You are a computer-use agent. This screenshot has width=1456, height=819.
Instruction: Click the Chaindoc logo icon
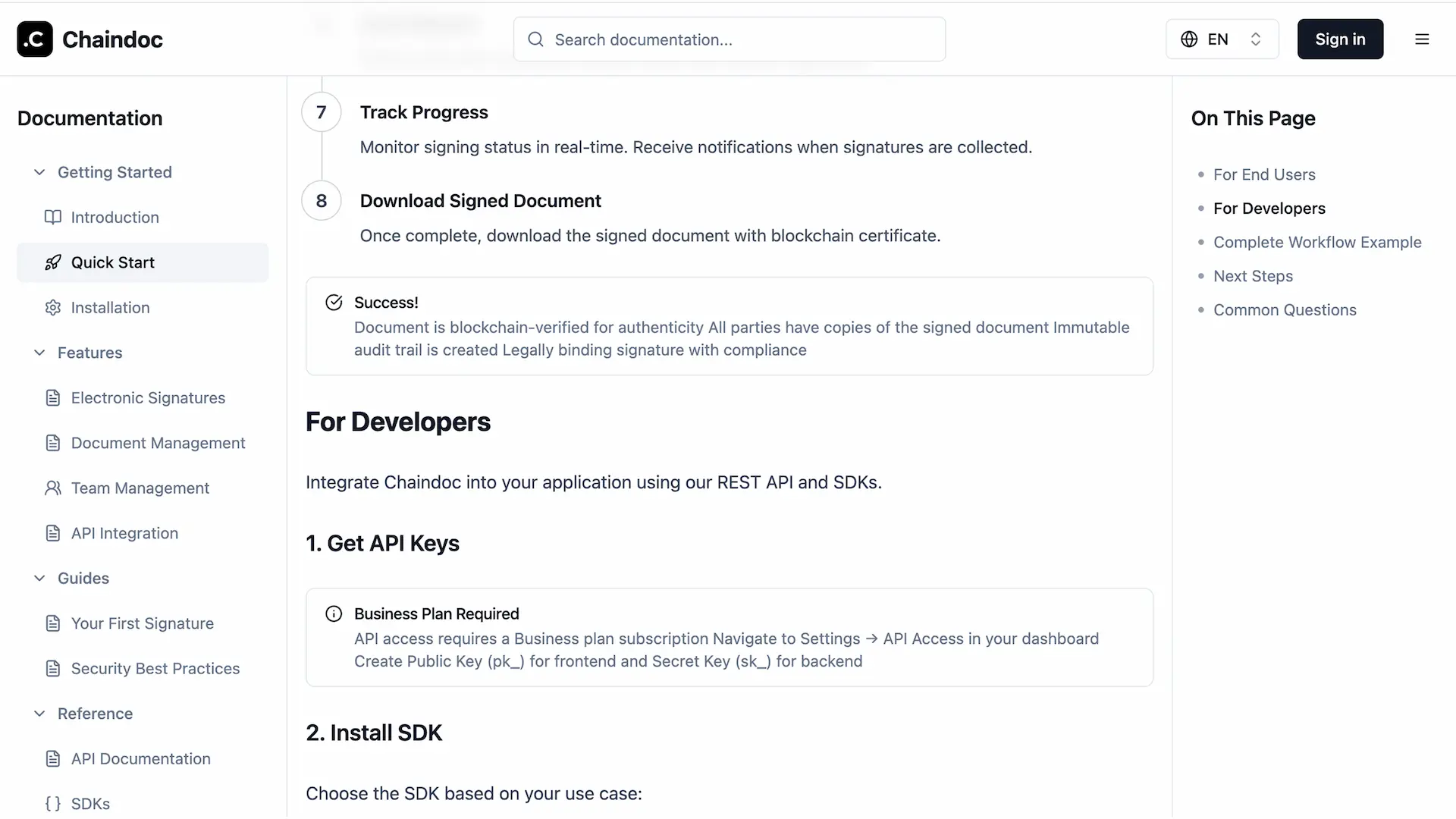[x=34, y=39]
